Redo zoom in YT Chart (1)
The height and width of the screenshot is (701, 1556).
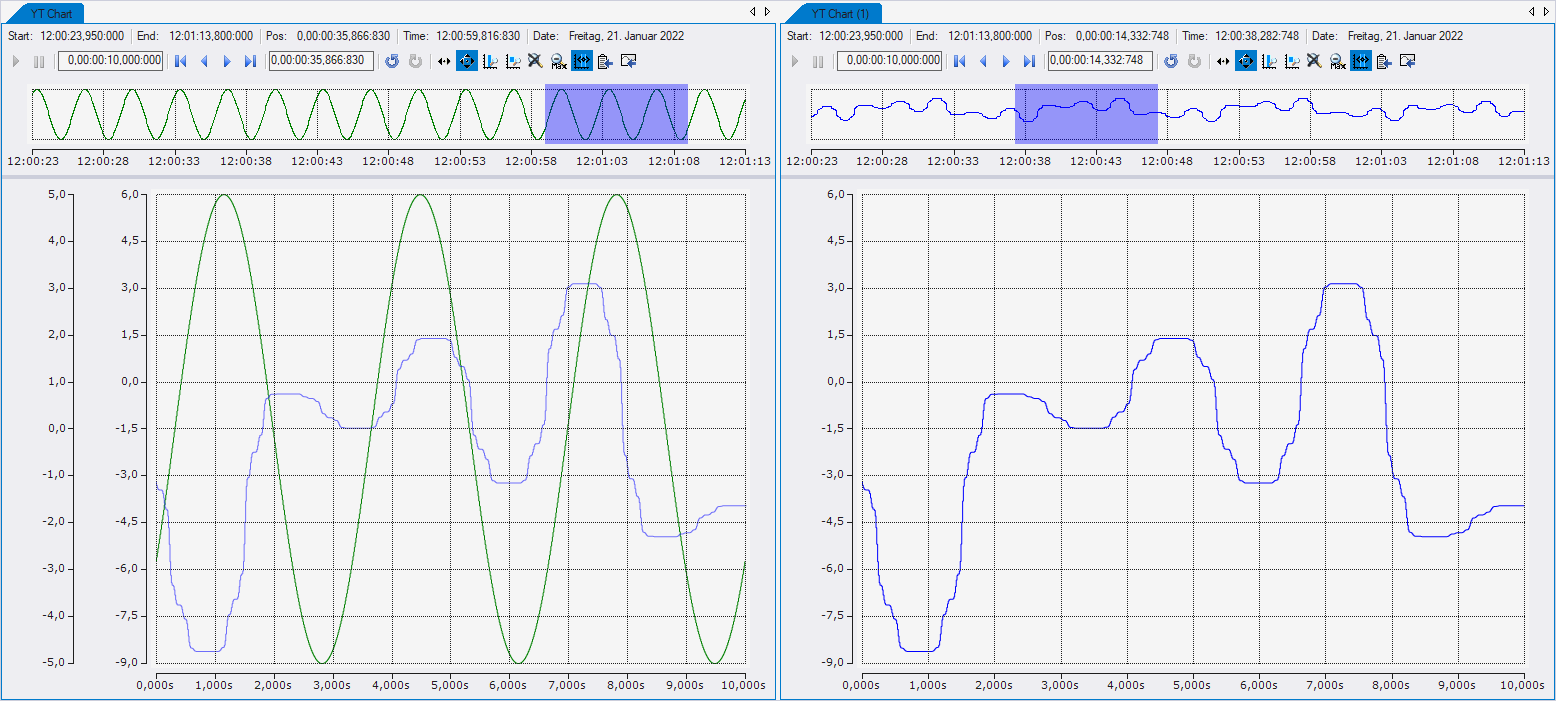click(1194, 61)
